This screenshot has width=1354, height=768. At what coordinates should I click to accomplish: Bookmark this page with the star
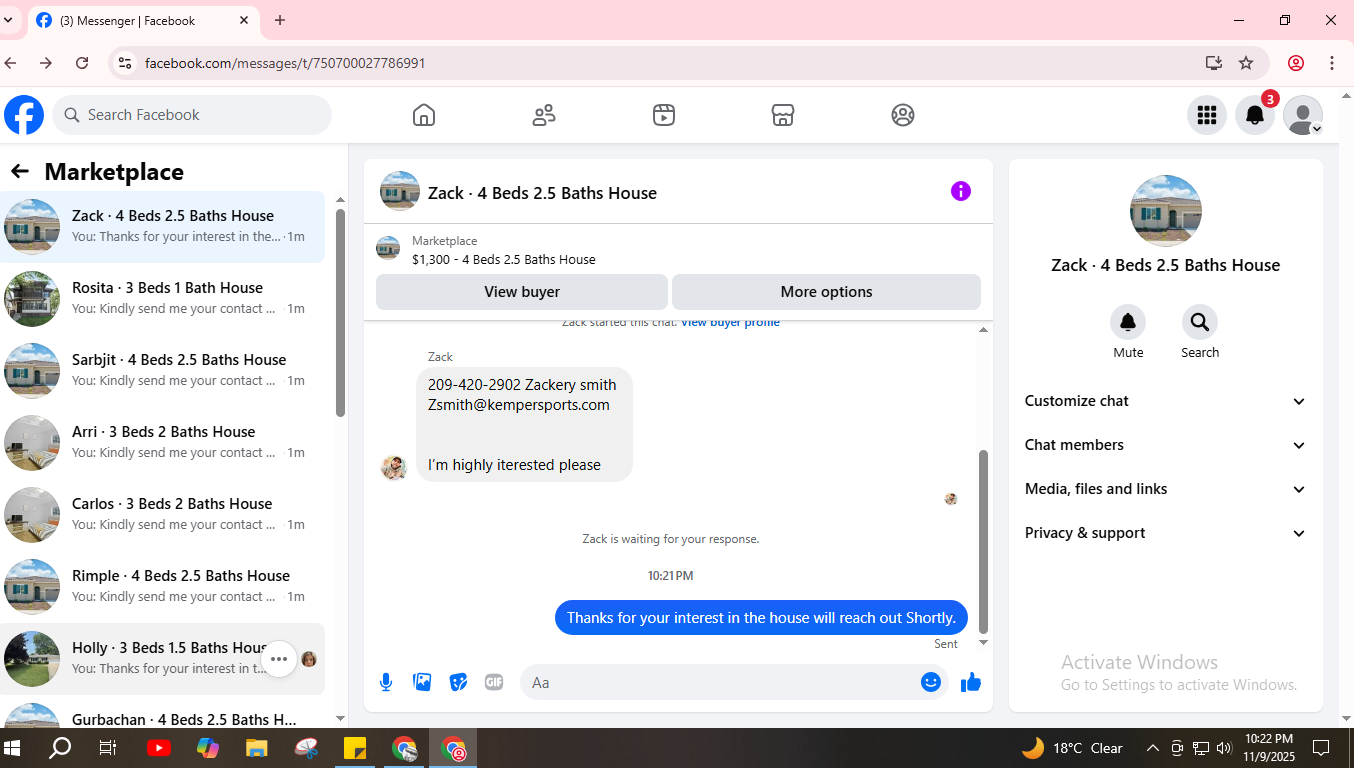(1246, 63)
